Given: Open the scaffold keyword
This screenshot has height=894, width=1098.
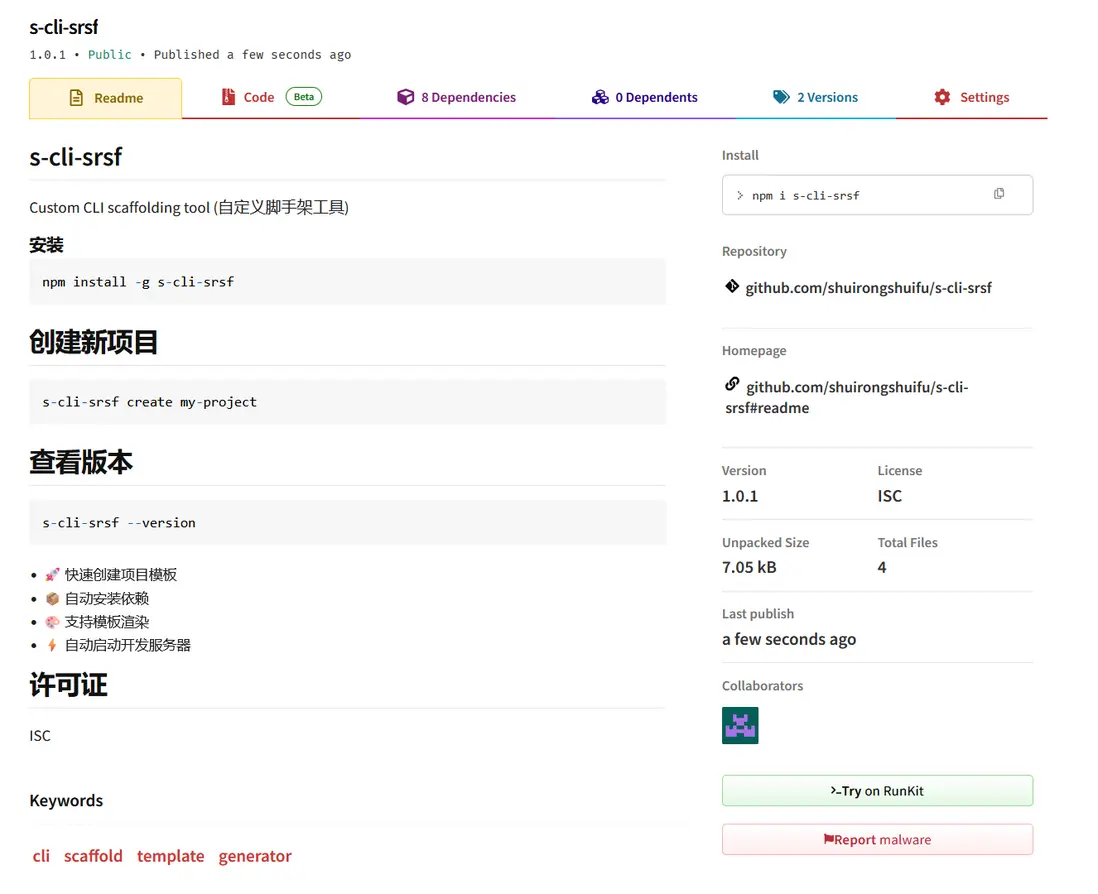Looking at the screenshot, I should pos(93,856).
